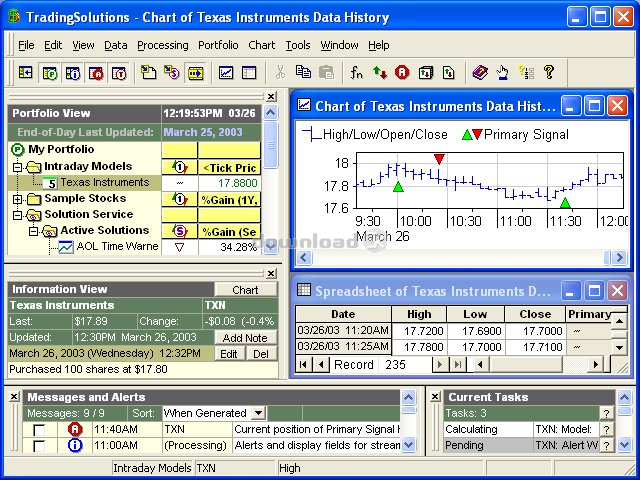Toggle the green P portfolio panel icon
The image size is (640, 480).
pyautogui.click(x=49, y=73)
